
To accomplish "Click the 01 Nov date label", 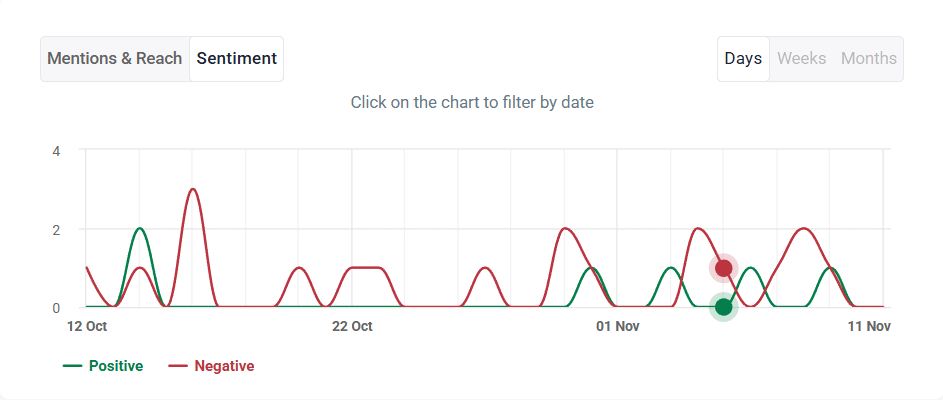I will (x=617, y=326).
